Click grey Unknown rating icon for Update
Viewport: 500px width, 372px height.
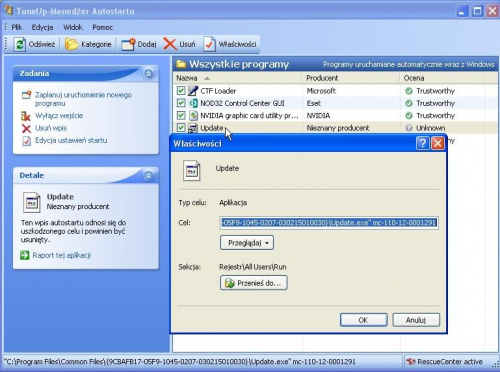tap(409, 128)
